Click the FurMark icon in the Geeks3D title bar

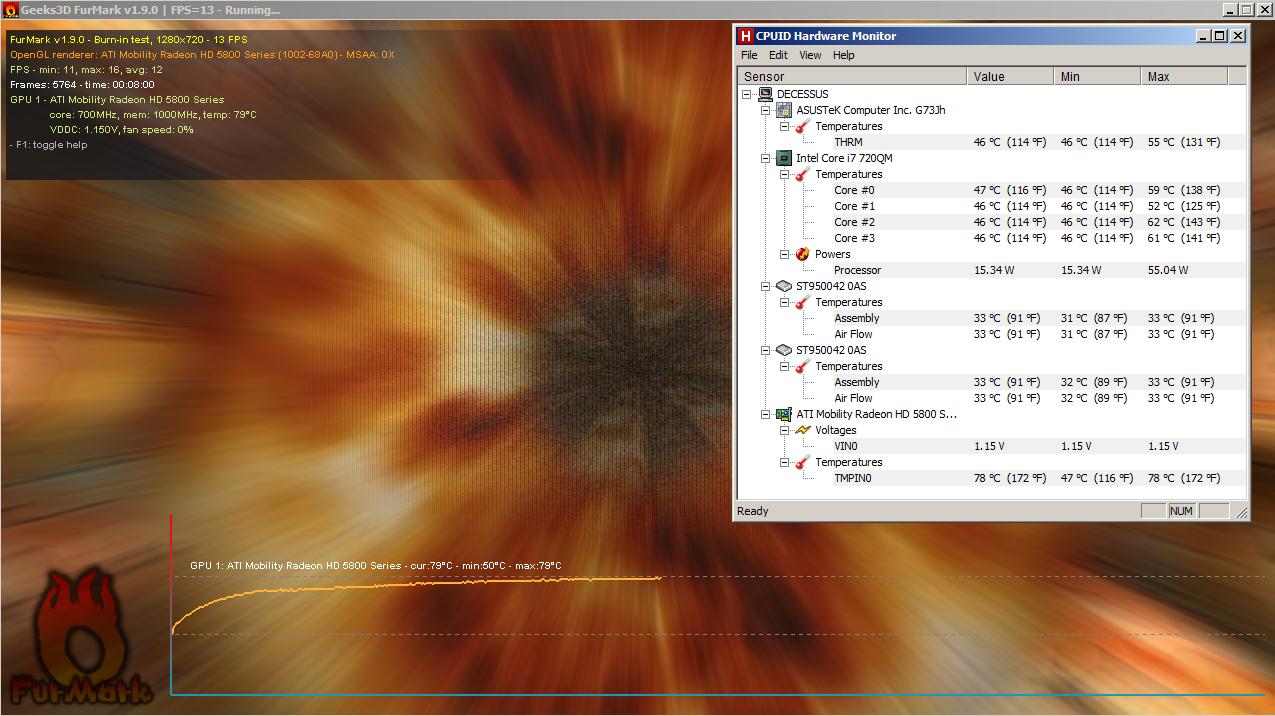tap(11, 10)
